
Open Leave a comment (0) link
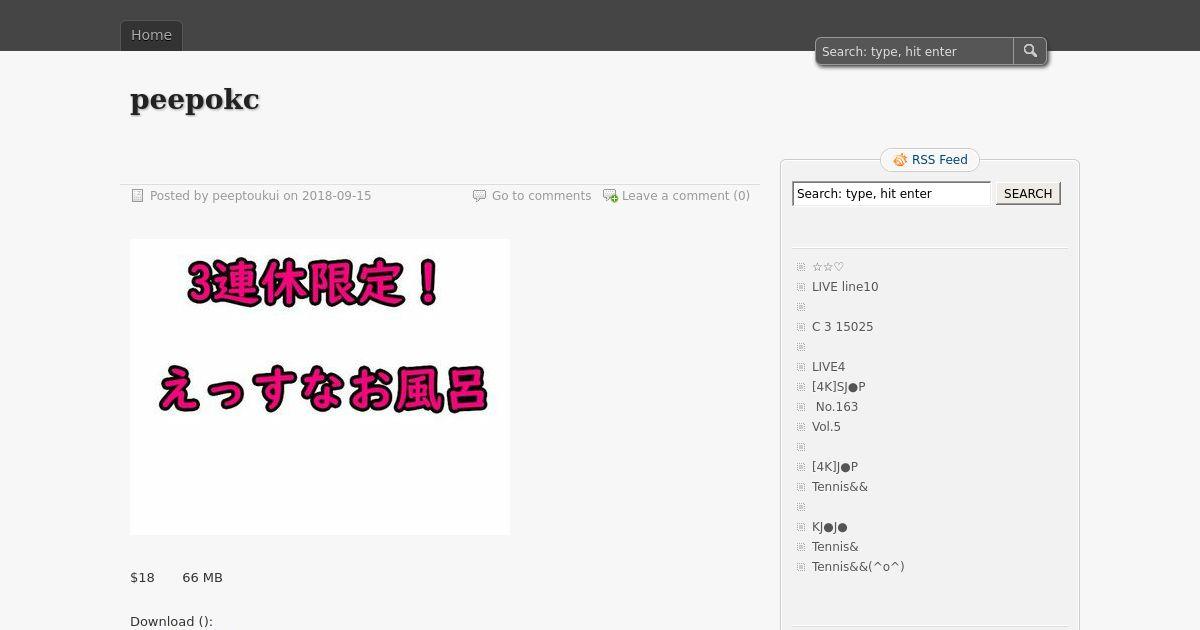pyautogui.click(x=686, y=196)
